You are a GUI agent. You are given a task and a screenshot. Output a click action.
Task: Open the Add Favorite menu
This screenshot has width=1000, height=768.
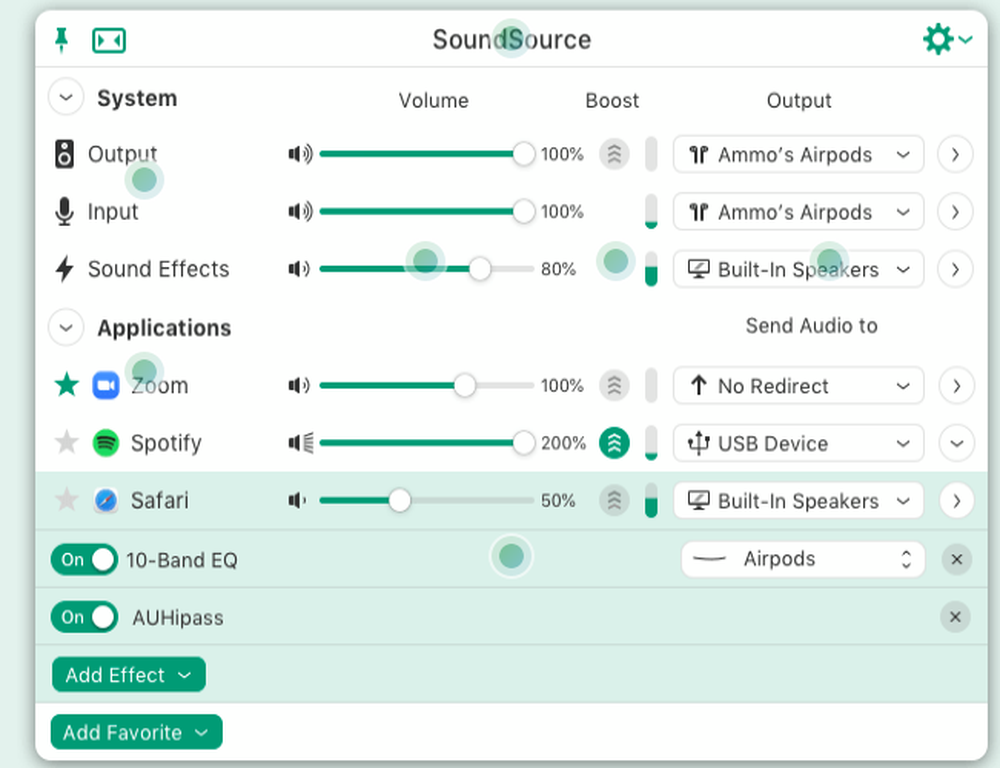pyautogui.click(x=136, y=732)
